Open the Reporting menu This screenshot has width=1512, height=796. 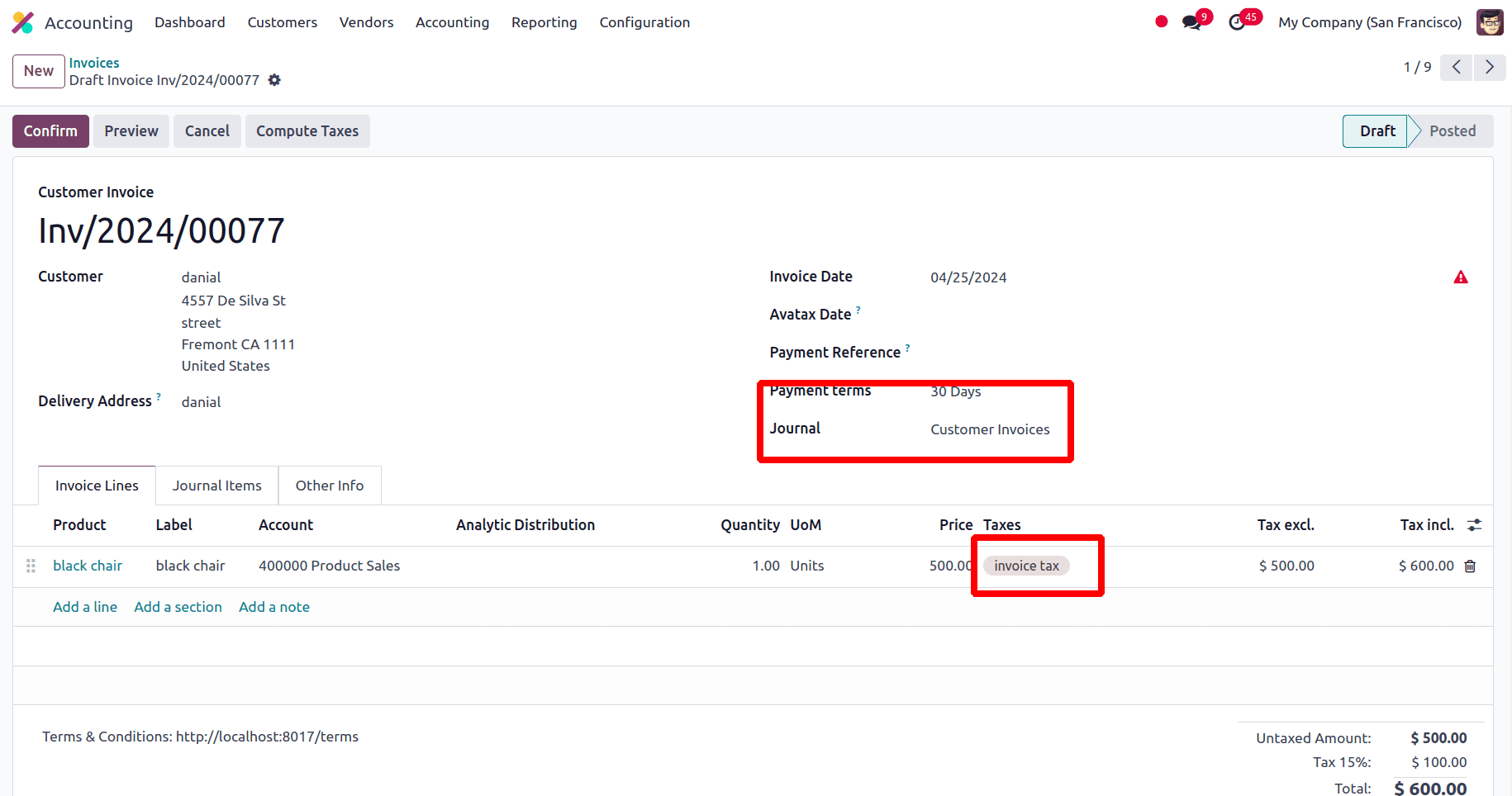544,22
